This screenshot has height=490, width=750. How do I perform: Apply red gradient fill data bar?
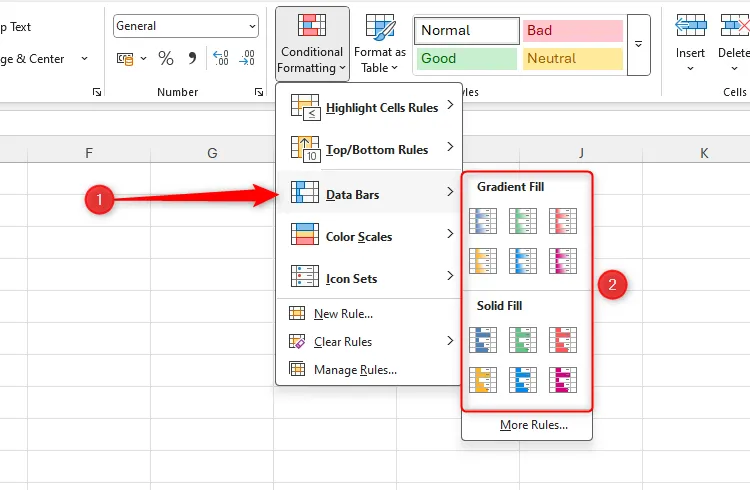(563, 221)
